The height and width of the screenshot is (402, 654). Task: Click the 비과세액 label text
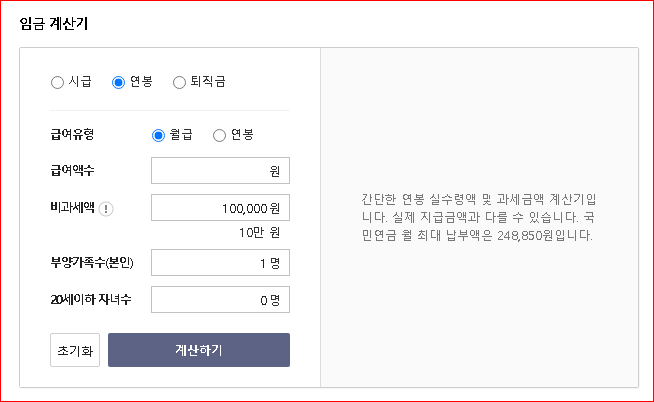click(73, 207)
